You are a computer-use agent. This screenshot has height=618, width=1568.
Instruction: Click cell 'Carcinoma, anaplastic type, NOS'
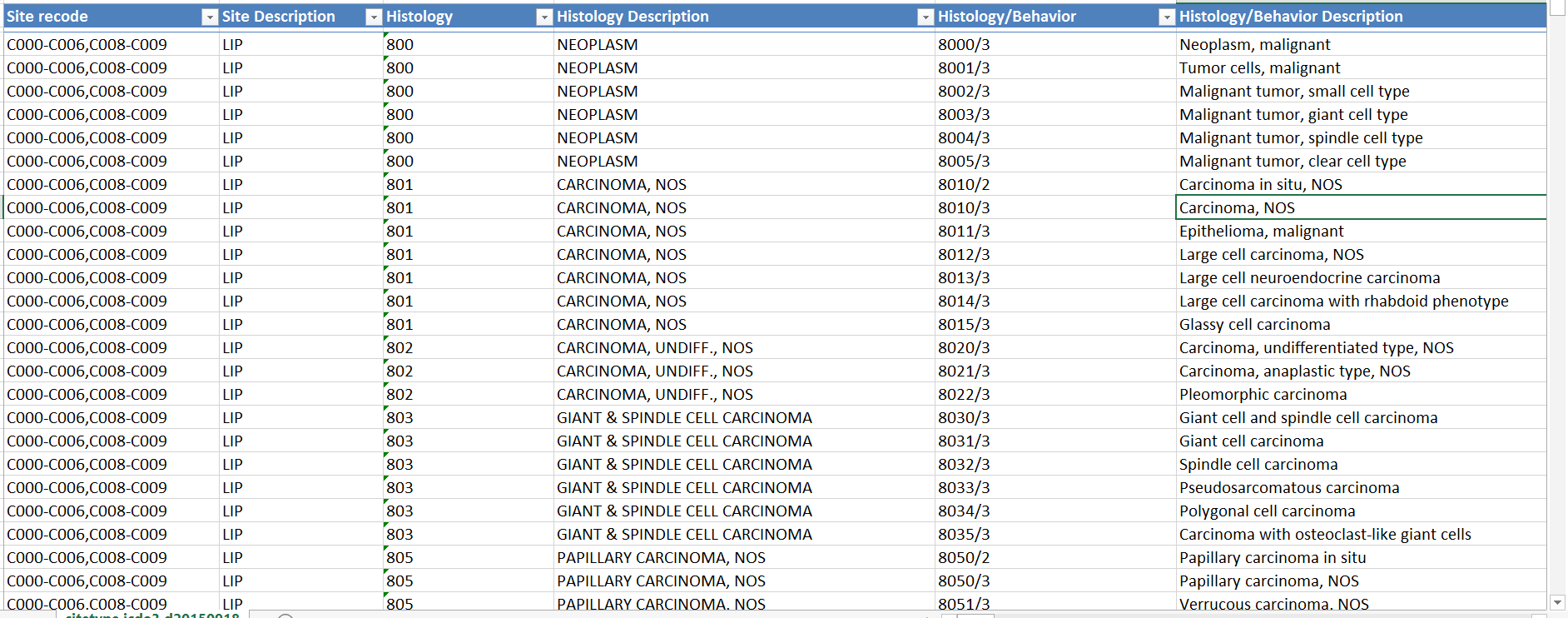1361,371
